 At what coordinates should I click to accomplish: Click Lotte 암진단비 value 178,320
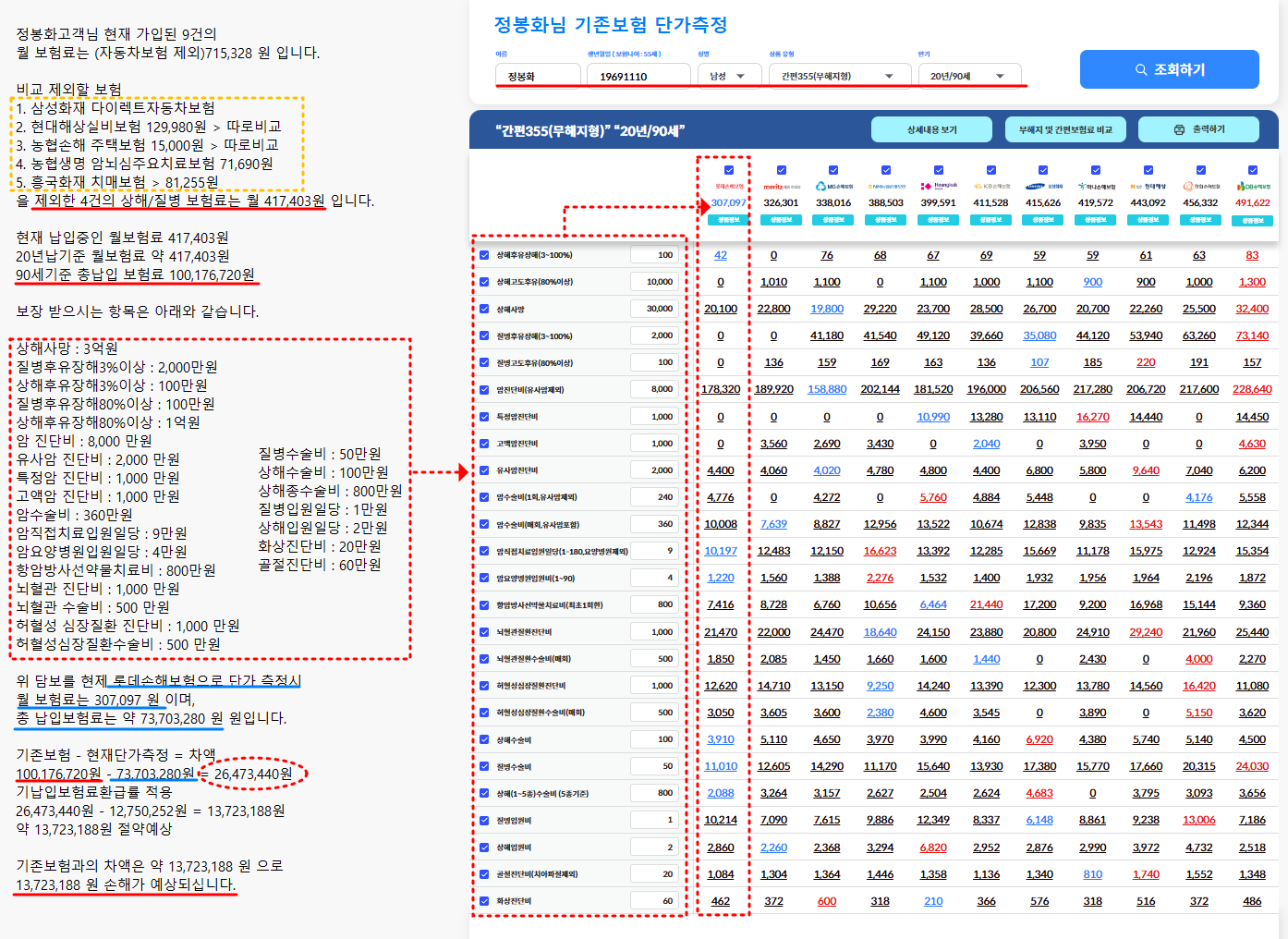(721, 389)
